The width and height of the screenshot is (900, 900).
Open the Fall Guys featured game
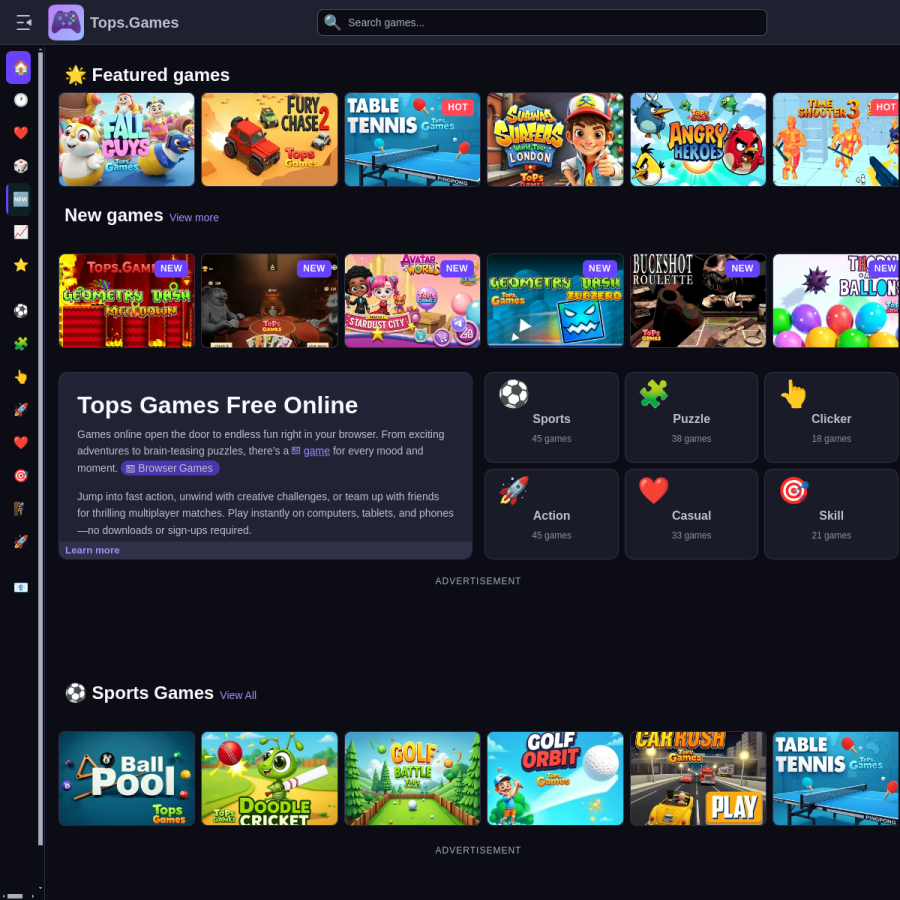127,139
